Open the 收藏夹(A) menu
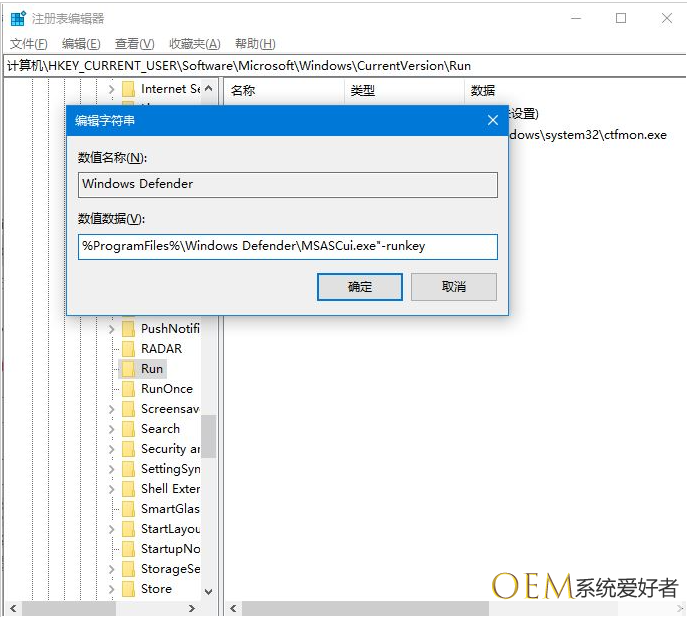687x617 pixels. point(194,44)
